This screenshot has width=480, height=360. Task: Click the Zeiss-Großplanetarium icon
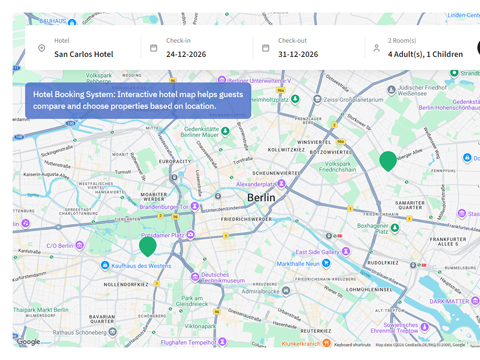[x=317, y=99]
